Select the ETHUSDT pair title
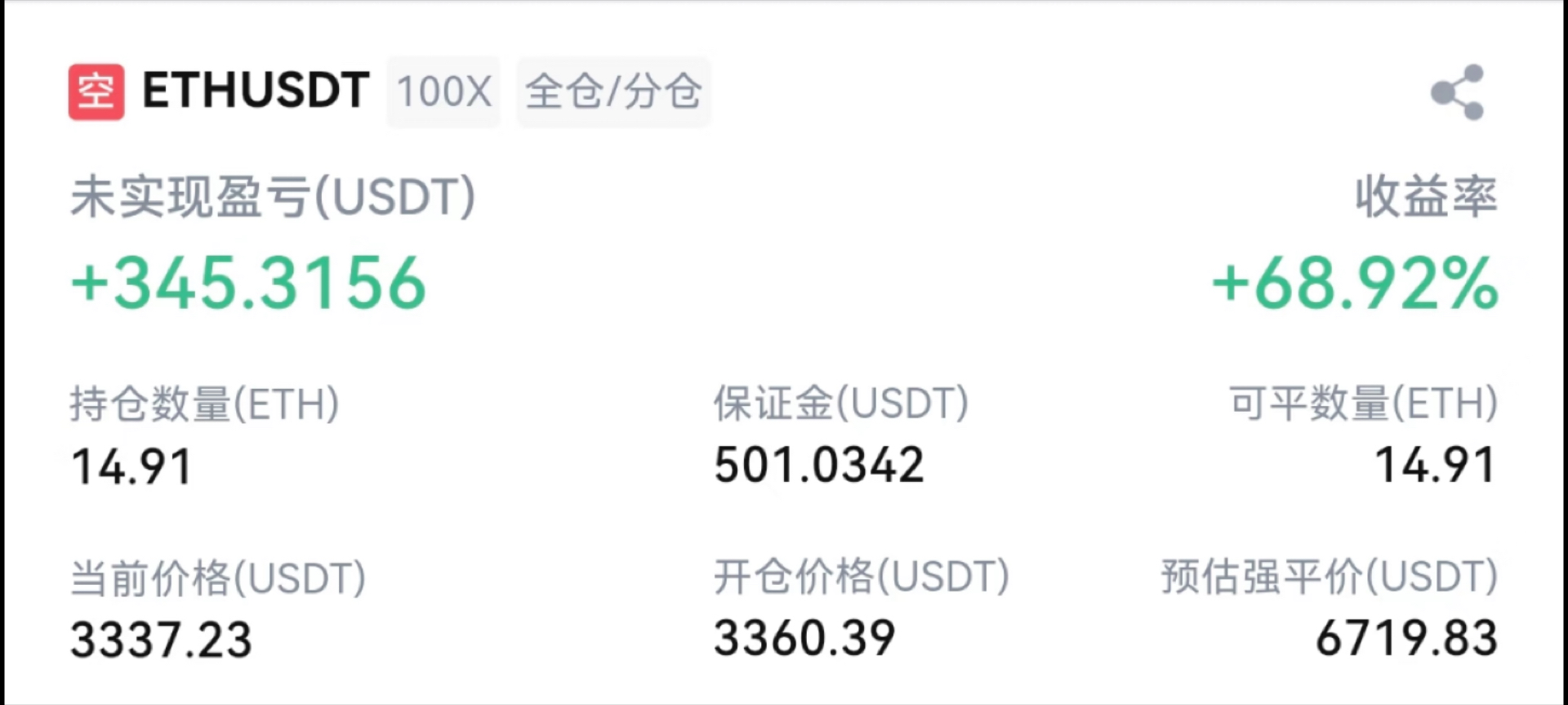Viewport: 1568px width, 705px height. pyautogui.click(x=253, y=91)
